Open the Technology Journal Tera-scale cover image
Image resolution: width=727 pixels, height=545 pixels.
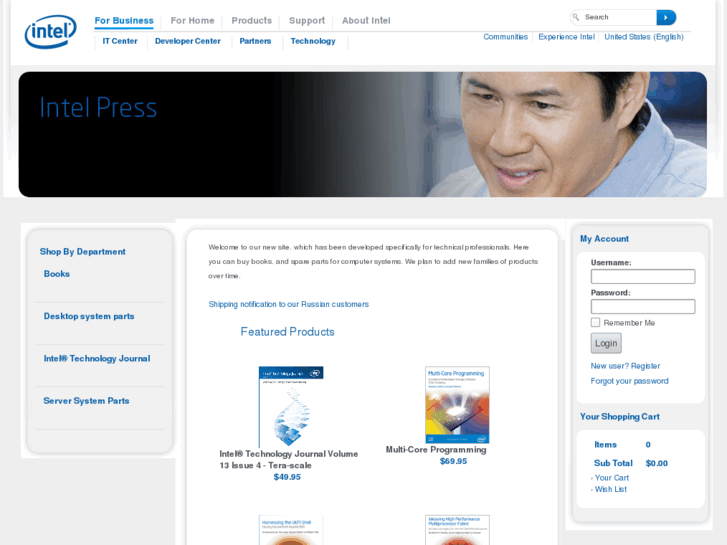coord(291,407)
